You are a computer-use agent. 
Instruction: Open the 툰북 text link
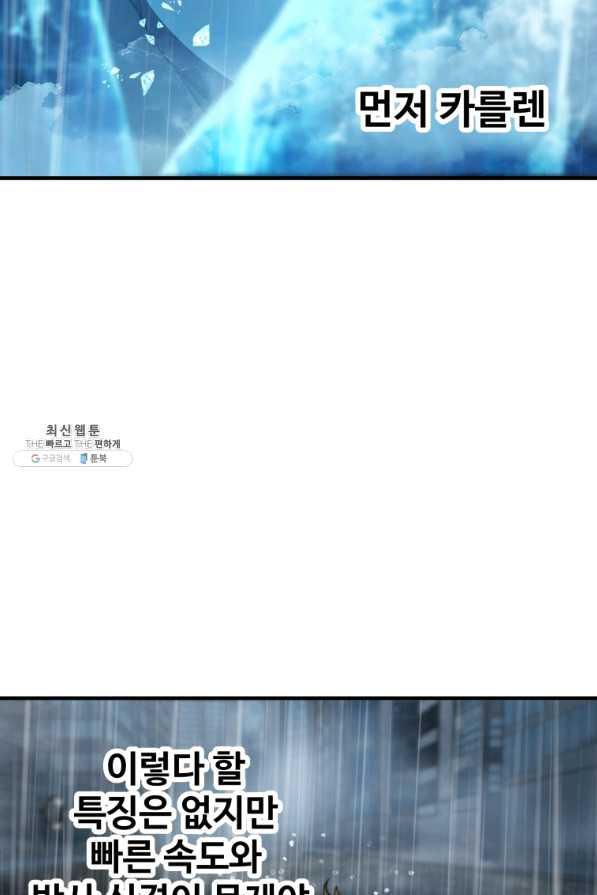98,458
